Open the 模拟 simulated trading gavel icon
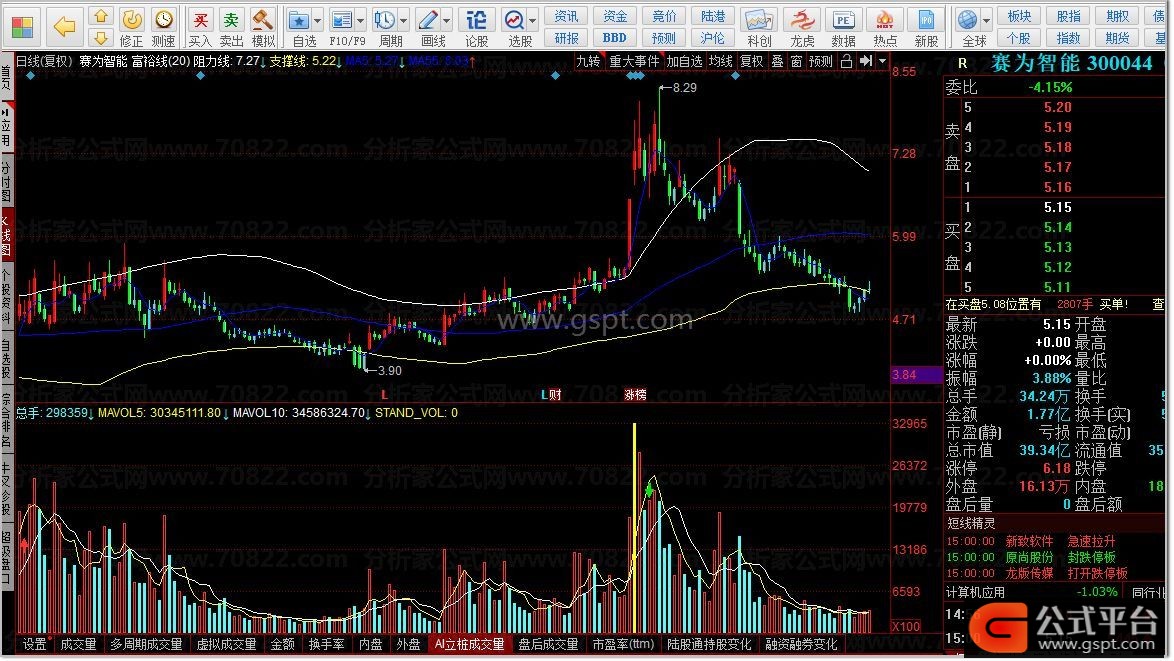The width and height of the screenshot is (1174, 661). coord(263,28)
